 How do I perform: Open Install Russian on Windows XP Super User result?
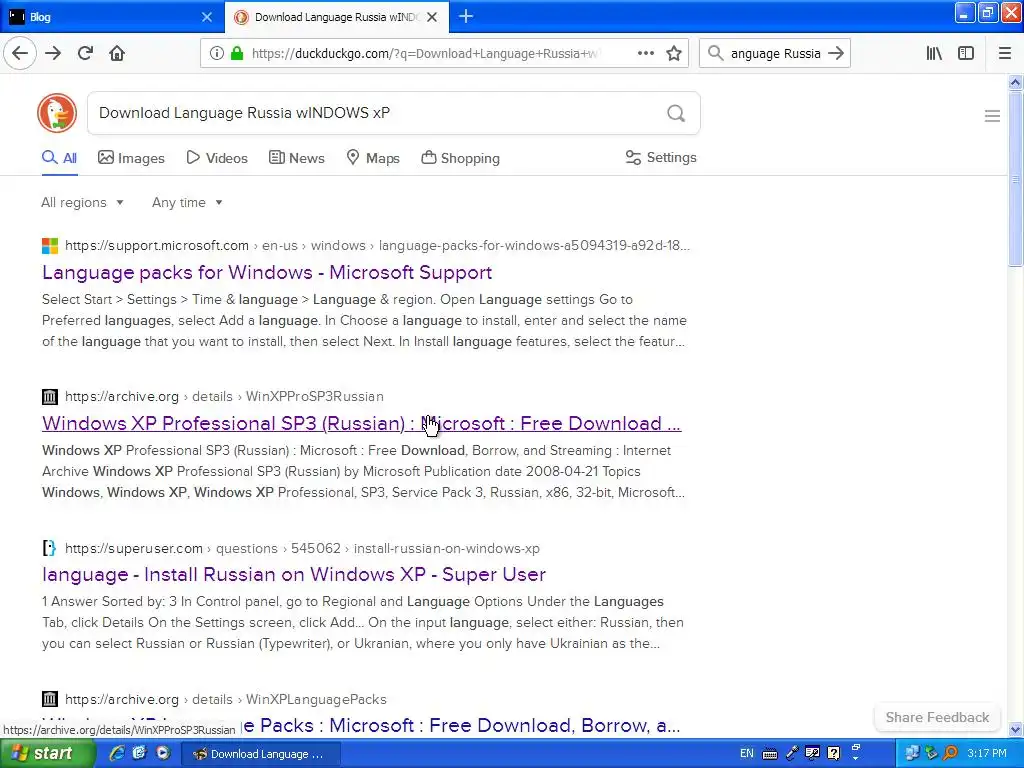[x=294, y=574]
